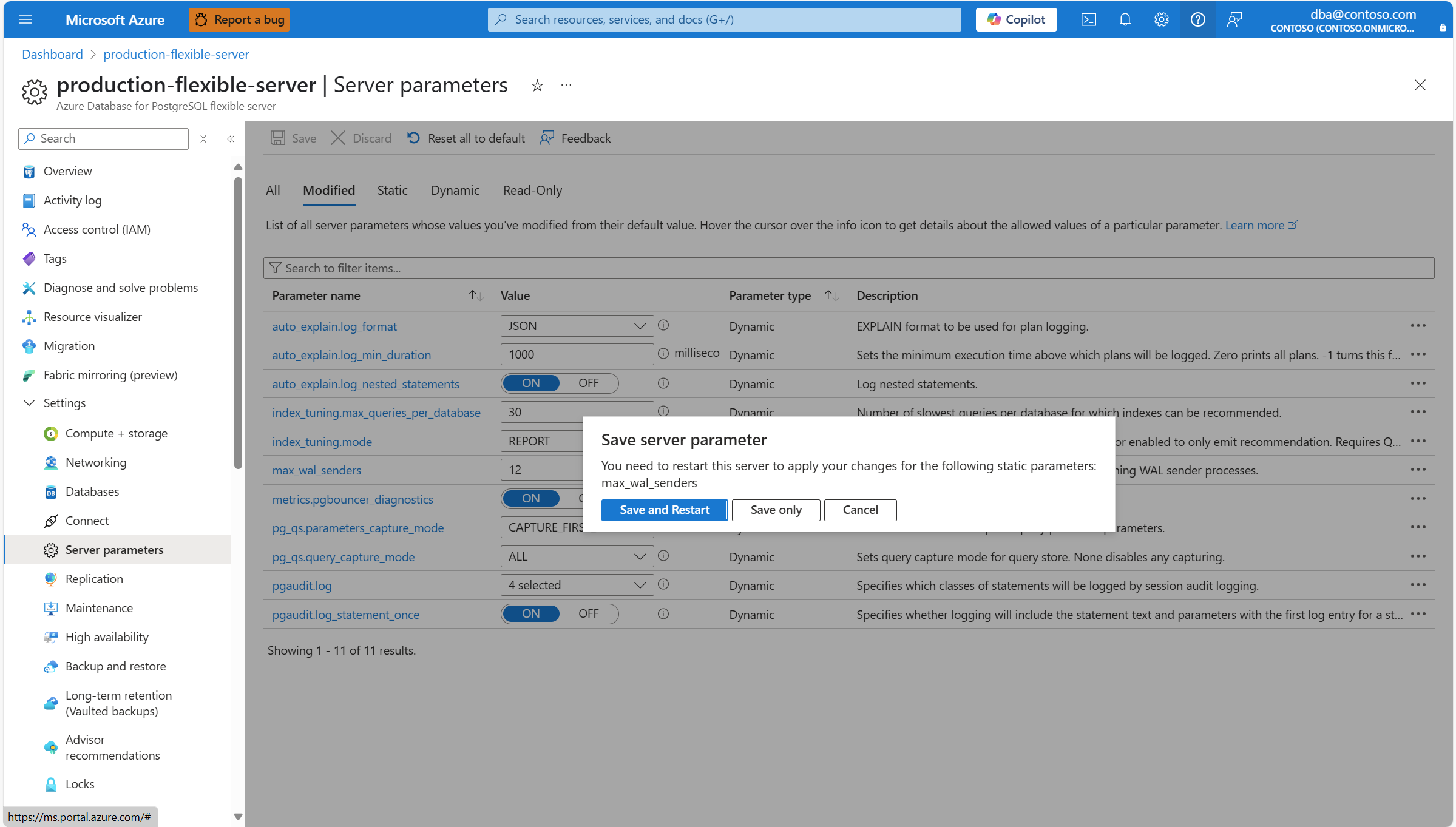The height and width of the screenshot is (827, 1456).
Task: Click the portal settings gear icon
Action: [x=1161, y=19]
